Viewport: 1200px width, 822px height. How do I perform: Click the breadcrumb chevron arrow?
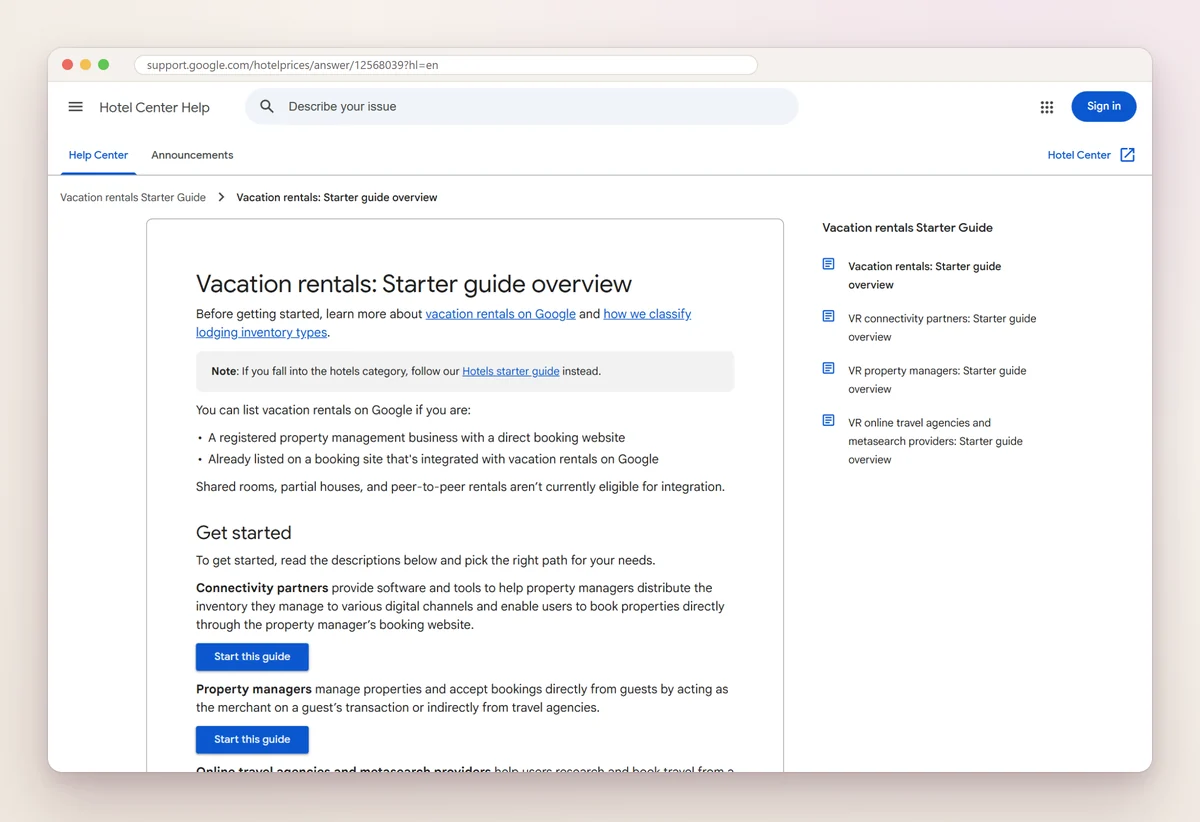221,197
